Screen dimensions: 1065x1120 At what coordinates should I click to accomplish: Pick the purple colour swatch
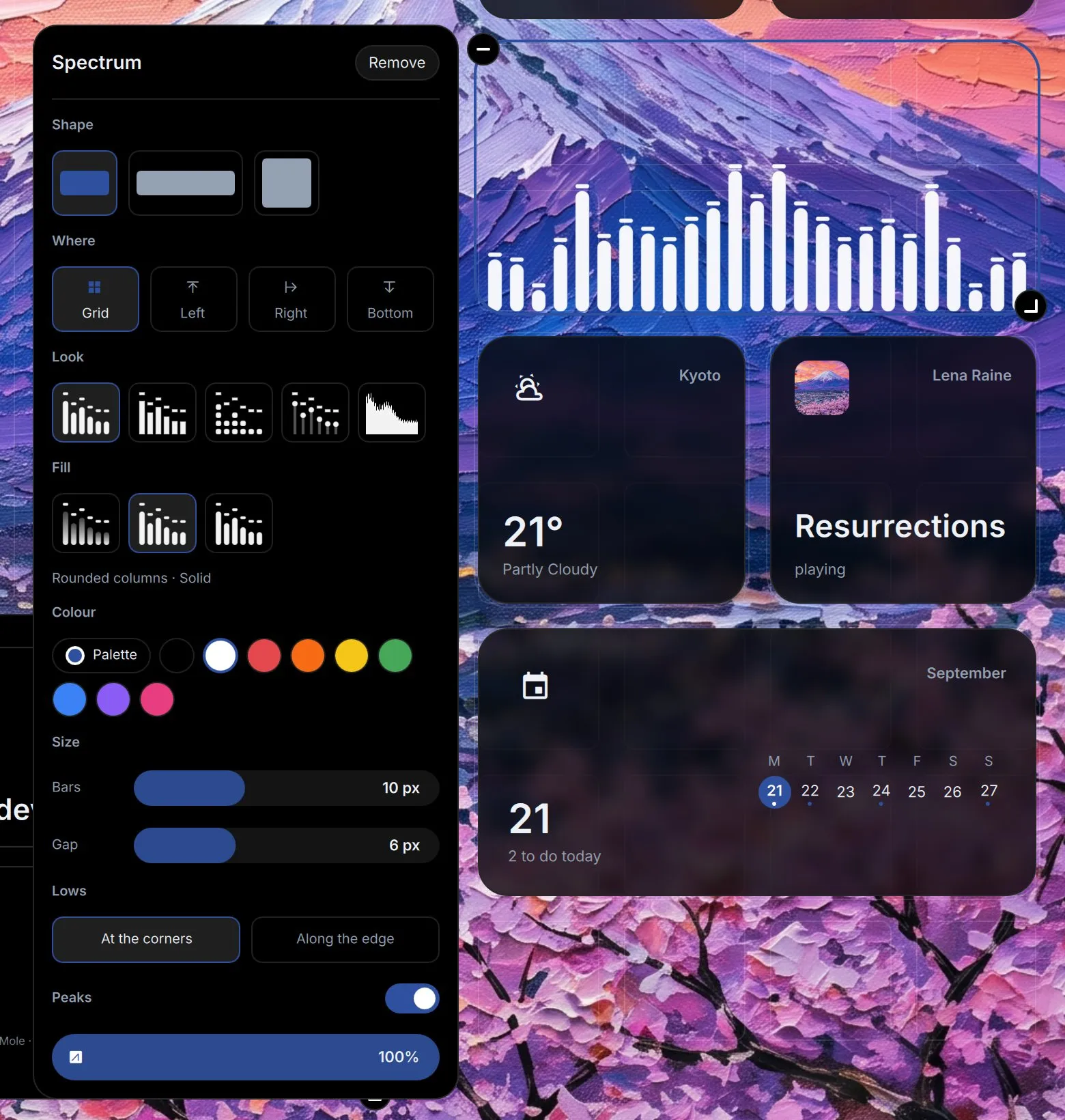tap(113, 699)
